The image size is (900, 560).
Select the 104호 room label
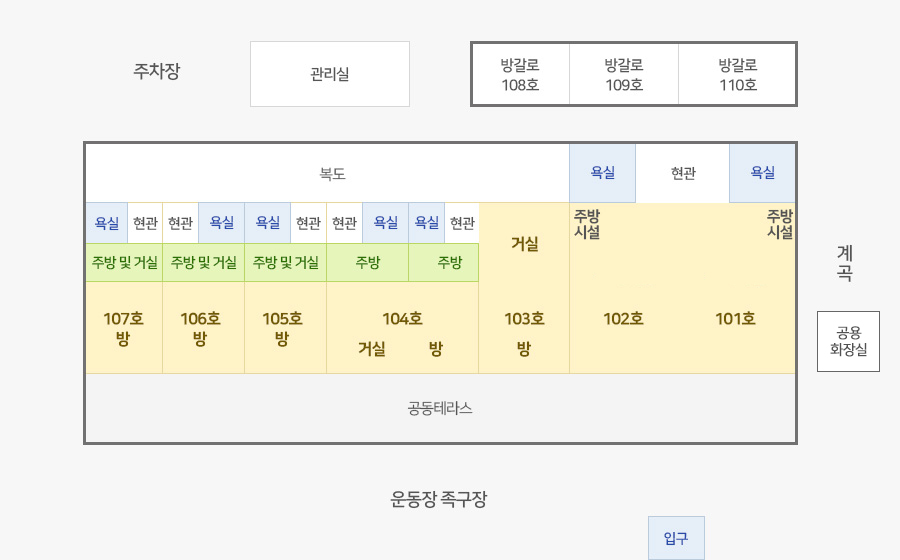pos(402,318)
